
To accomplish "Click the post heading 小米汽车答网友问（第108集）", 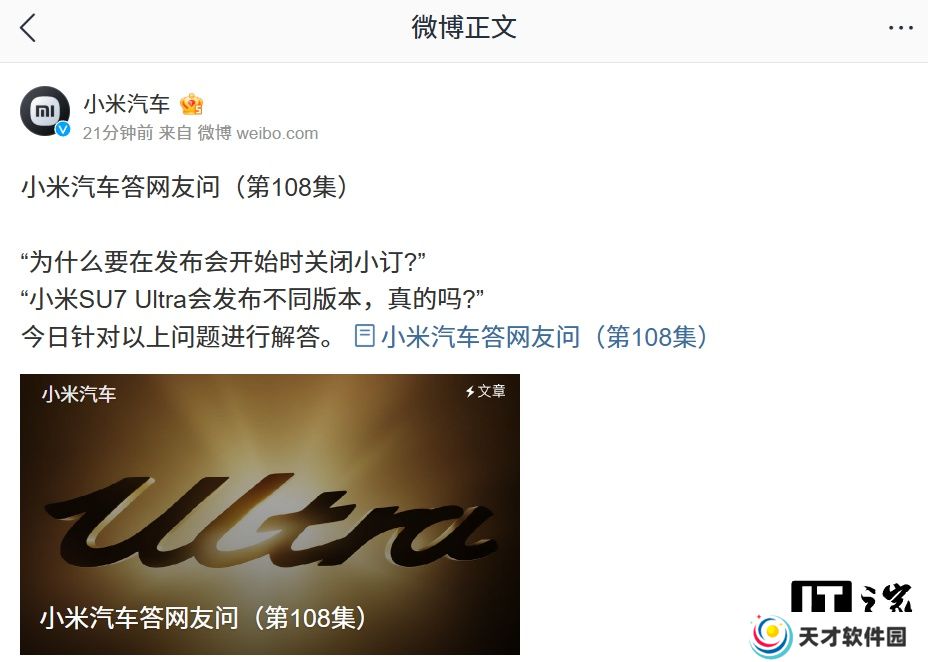I will coord(185,187).
